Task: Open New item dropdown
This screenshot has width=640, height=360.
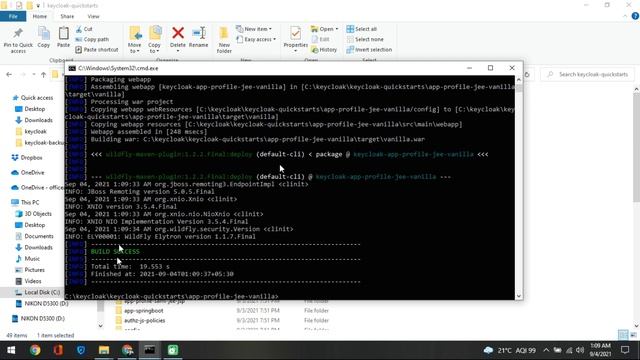Action: pos(254,29)
